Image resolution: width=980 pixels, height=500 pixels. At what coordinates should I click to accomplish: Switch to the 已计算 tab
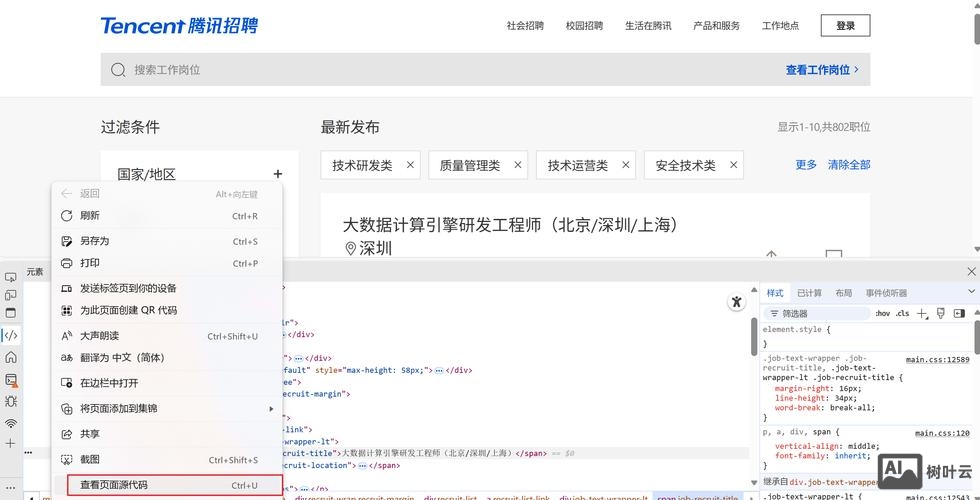tap(809, 293)
